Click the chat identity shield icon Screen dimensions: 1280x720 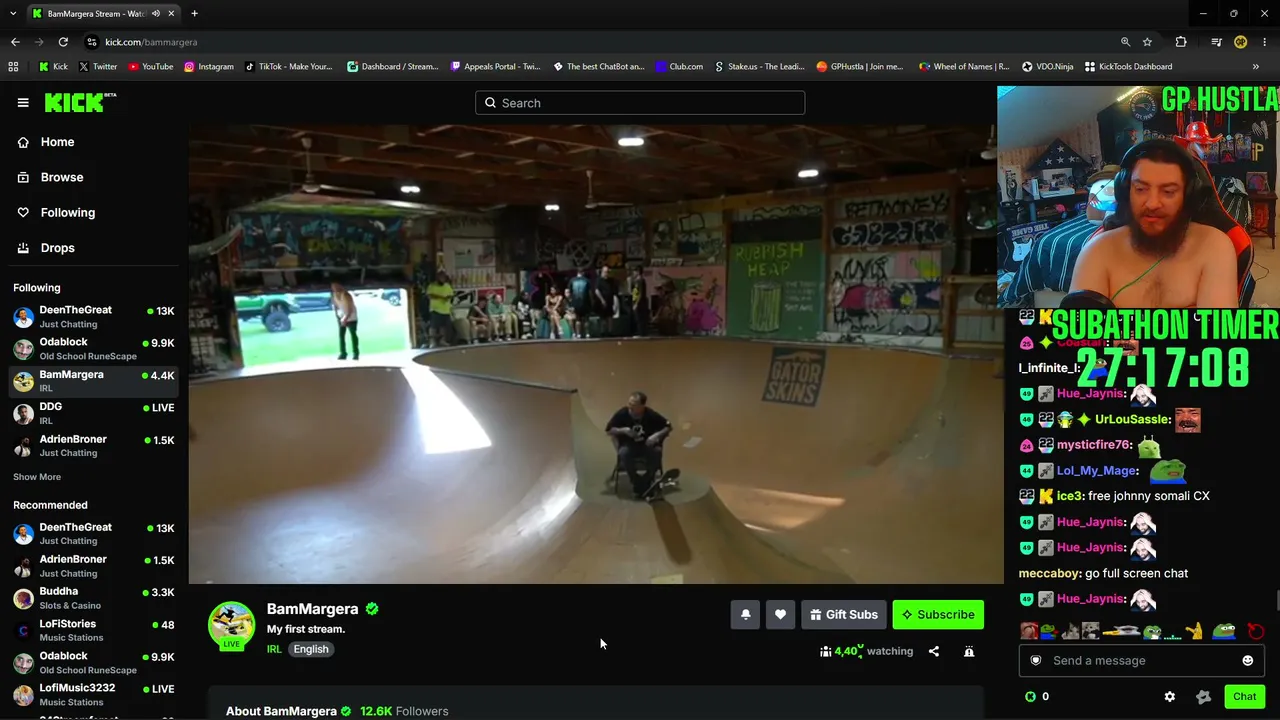[1036, 660]
